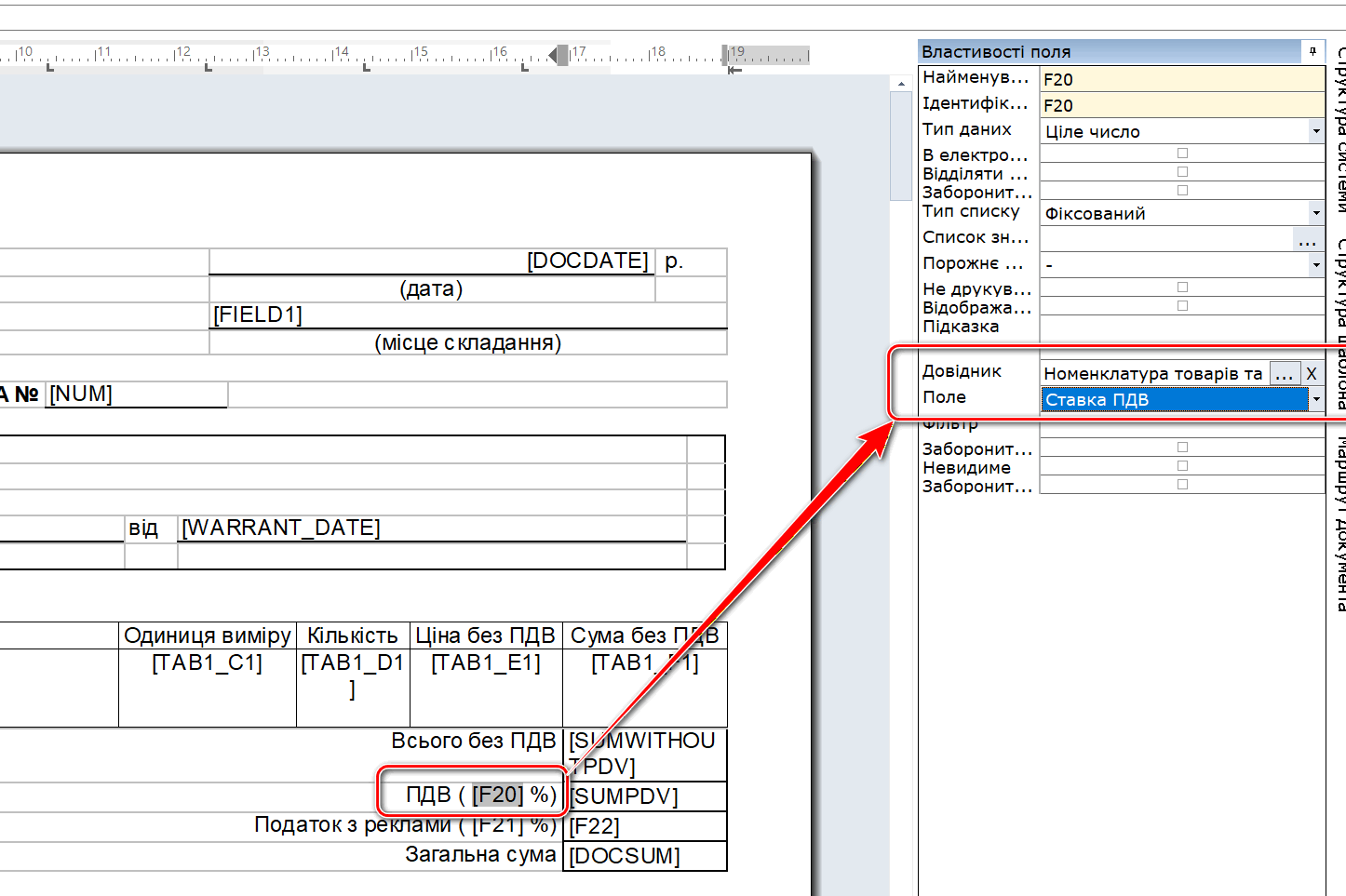Open Список значень editor ellipsis button
The width and height of the screenshot is (1346, 896).
1307,240
